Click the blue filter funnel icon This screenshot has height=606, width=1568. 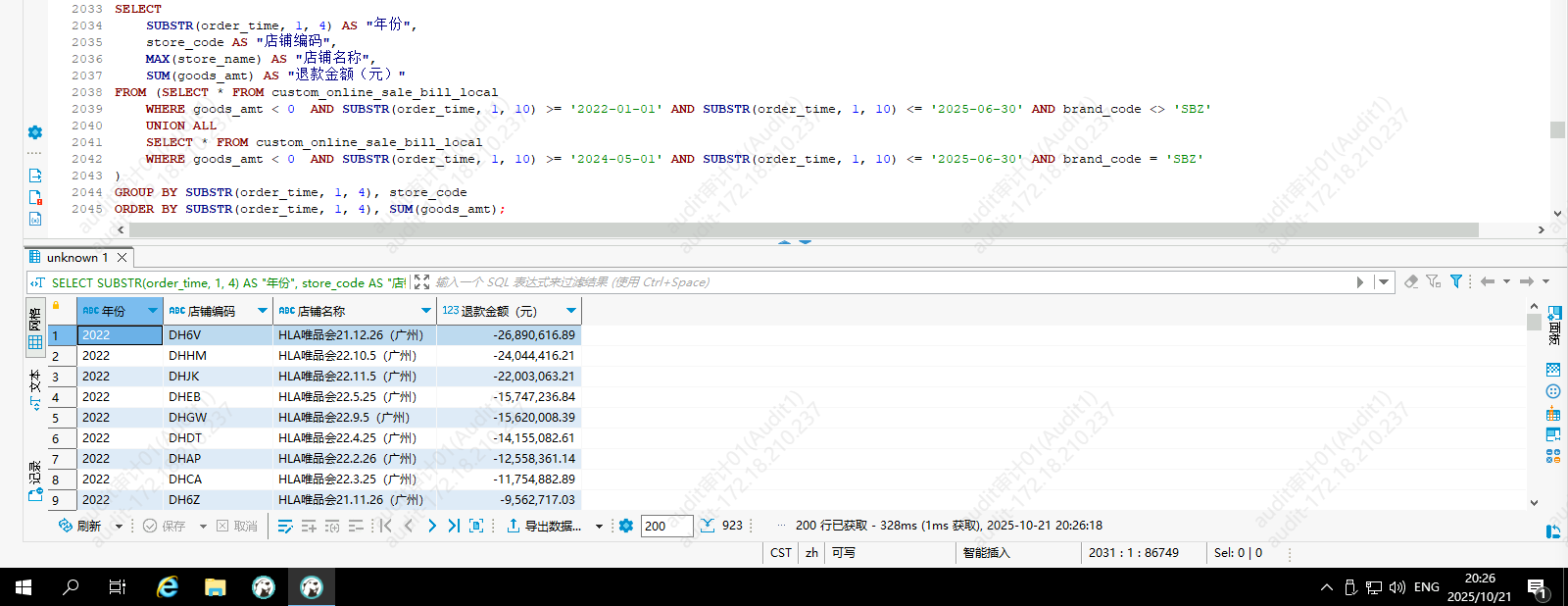point(1456,281)
